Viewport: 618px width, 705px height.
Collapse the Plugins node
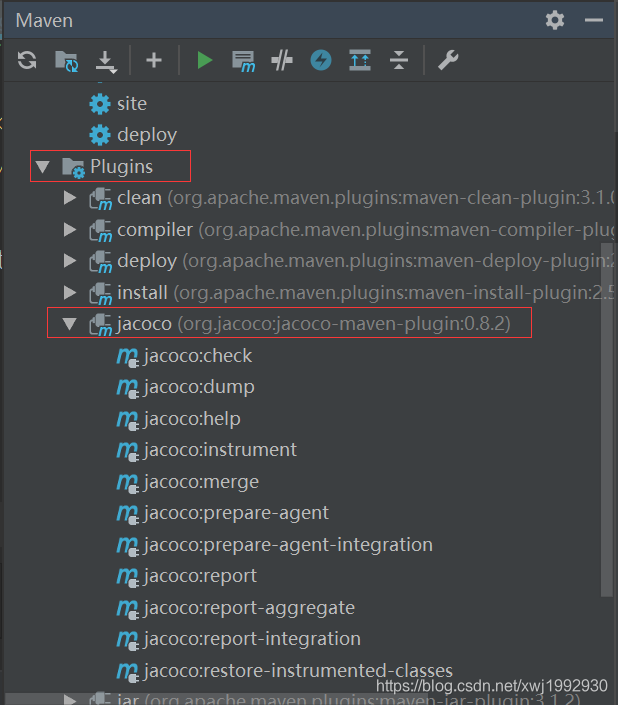click(43, 167)
